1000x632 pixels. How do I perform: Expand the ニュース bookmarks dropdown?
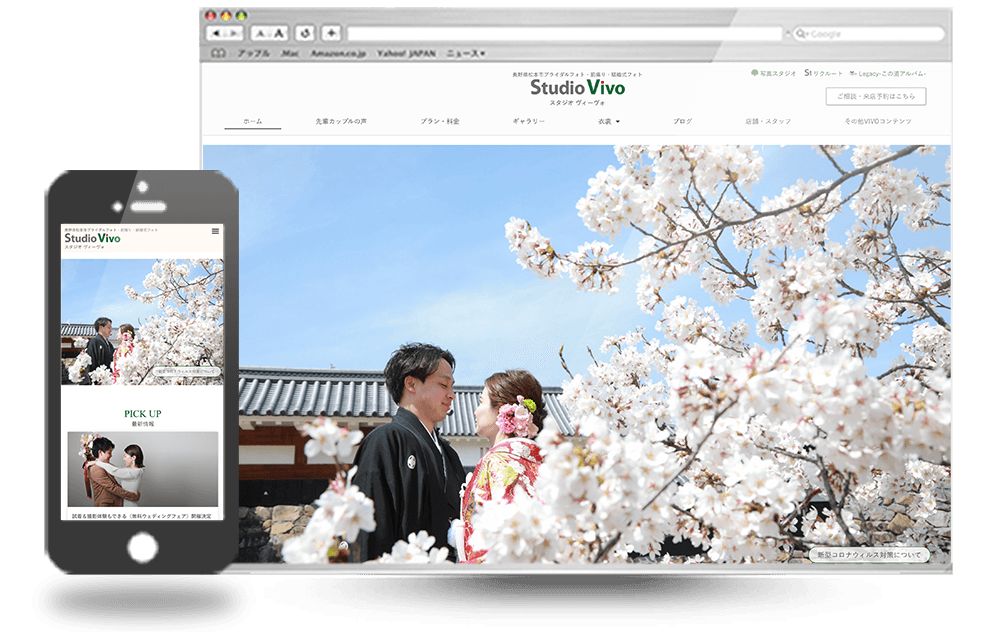466,53
